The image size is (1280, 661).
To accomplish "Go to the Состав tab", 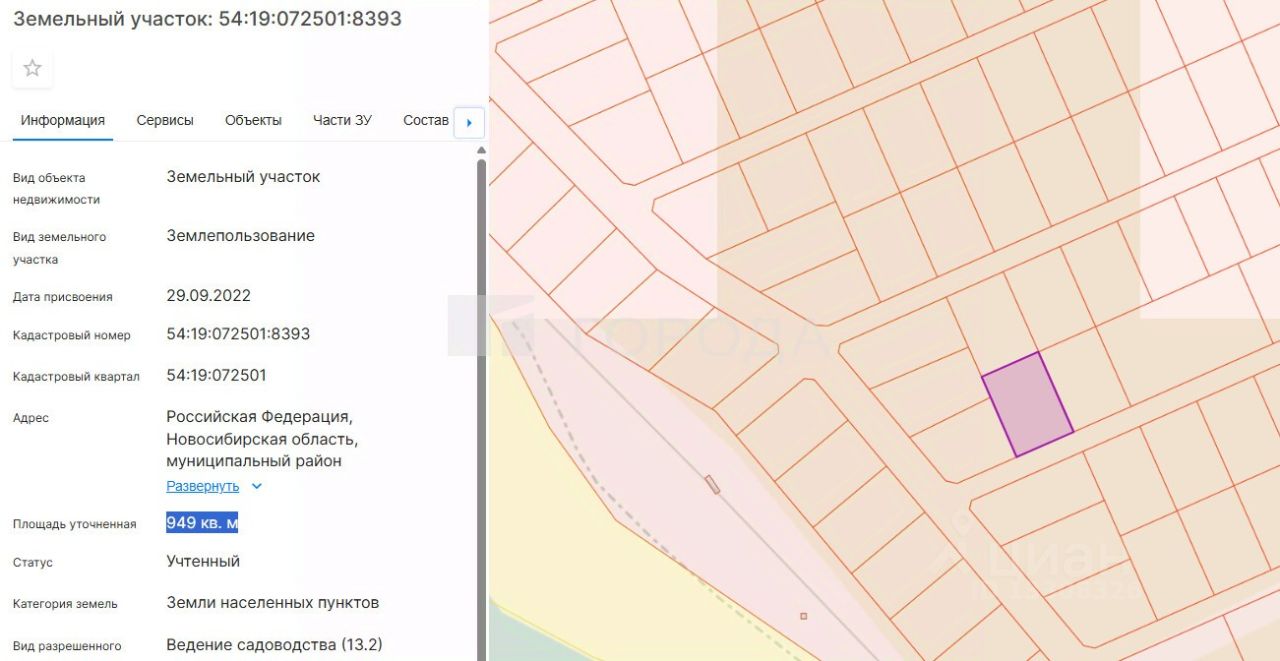I will click(426, 120).
